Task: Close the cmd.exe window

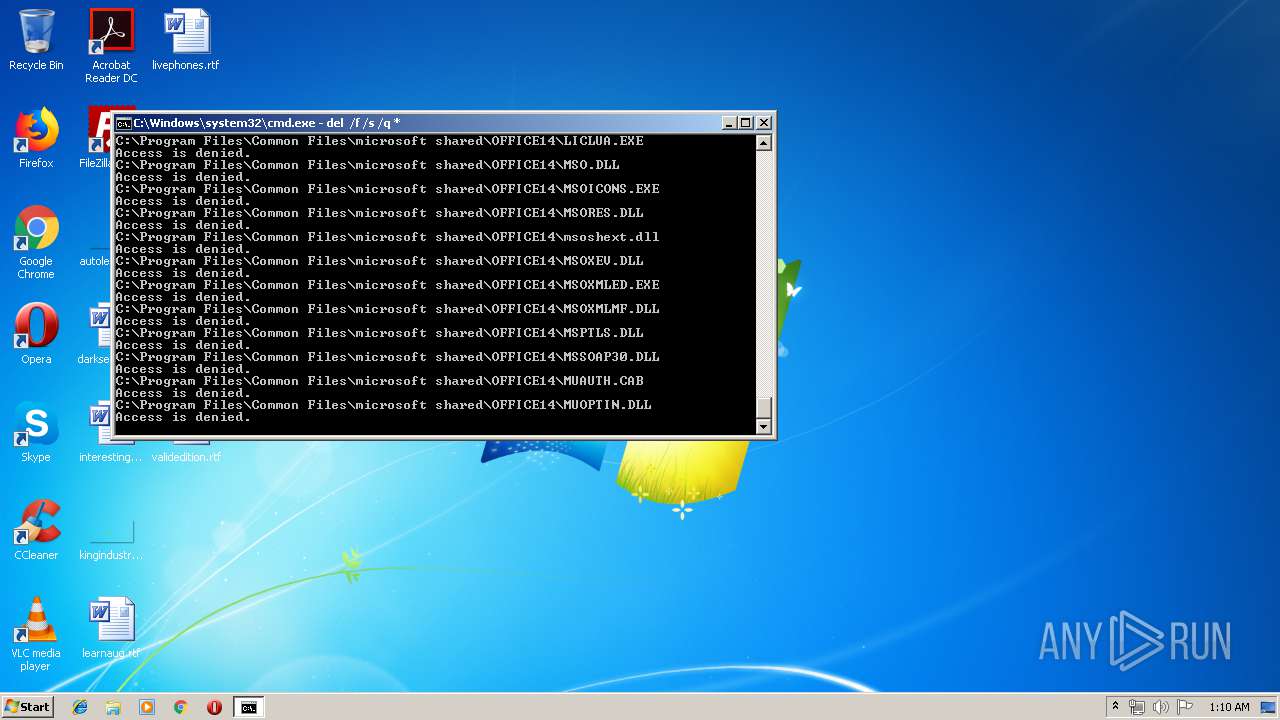Action: [764, 123]
